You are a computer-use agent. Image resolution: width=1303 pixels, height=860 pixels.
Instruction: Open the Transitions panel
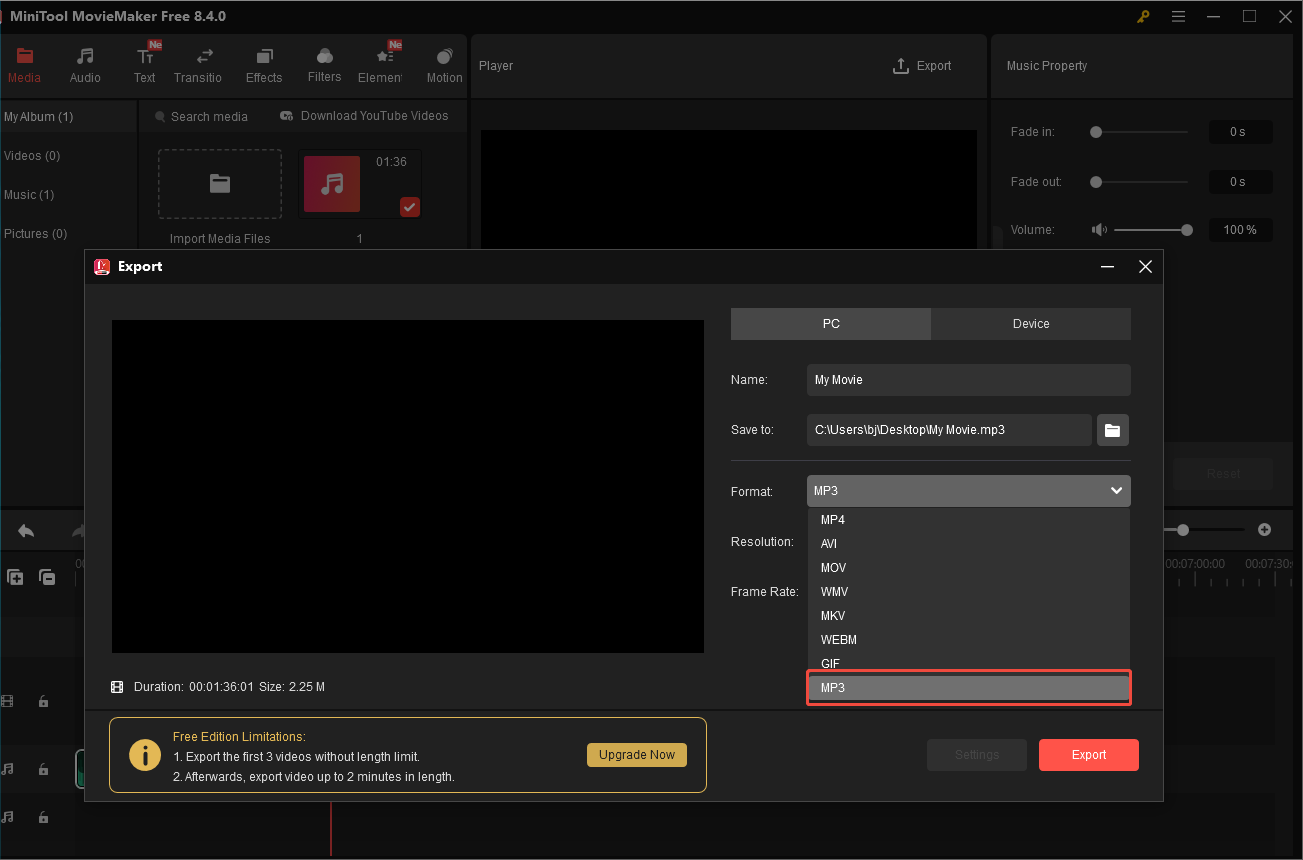point(197,64)
